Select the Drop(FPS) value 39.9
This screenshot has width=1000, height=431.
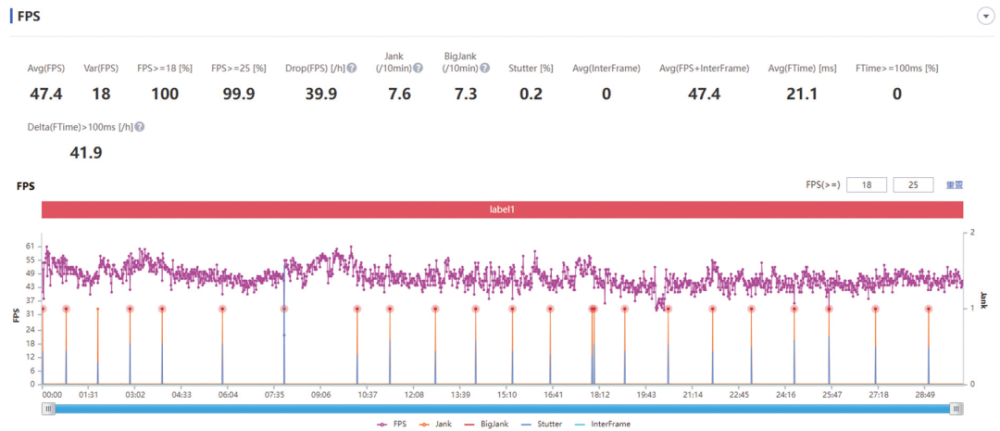tap(321, 94)
